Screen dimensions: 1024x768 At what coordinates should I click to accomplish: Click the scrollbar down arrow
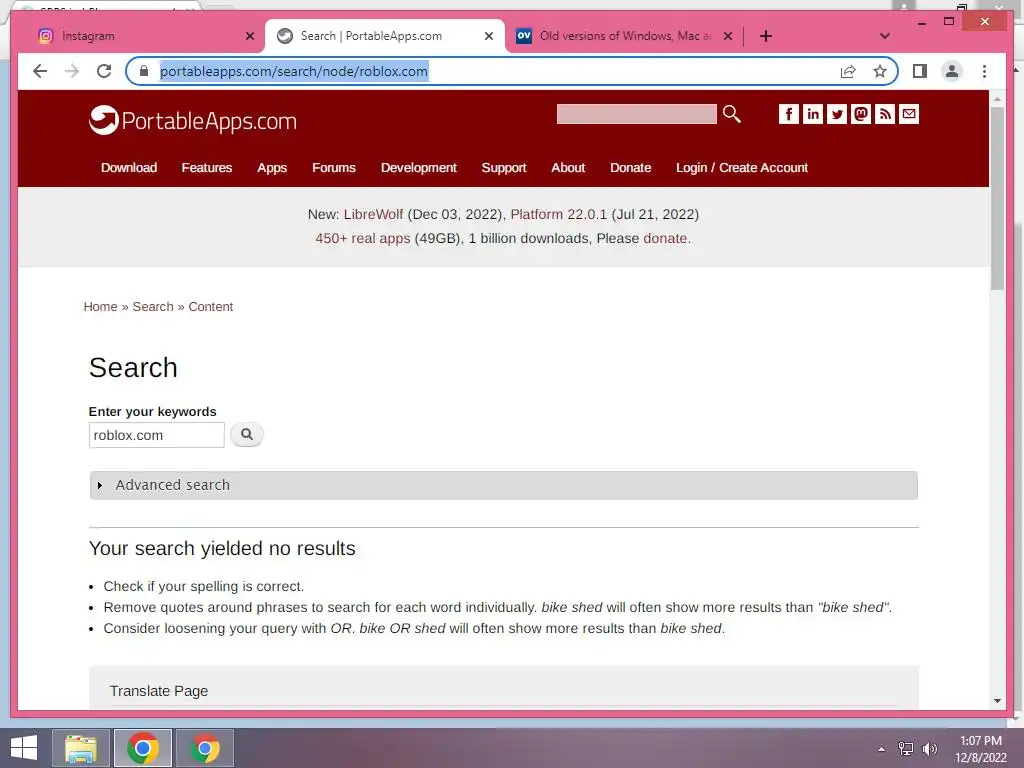click(997, 701)
